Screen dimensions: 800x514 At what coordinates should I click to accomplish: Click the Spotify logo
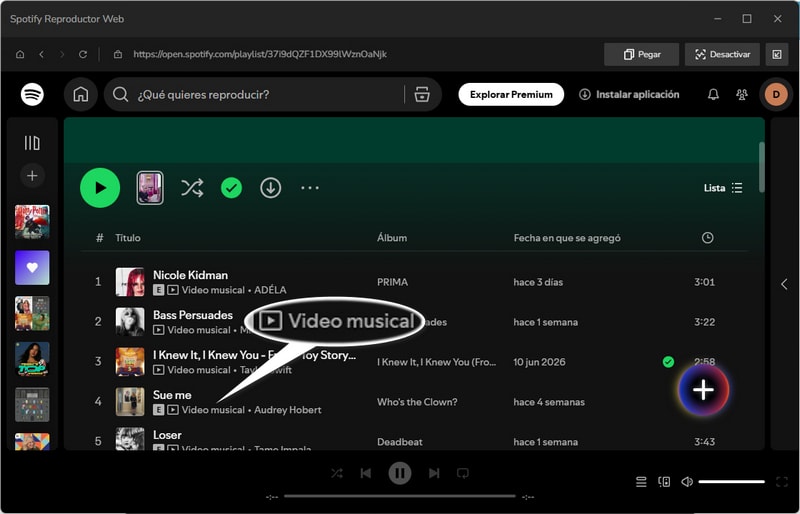(32, 94)
